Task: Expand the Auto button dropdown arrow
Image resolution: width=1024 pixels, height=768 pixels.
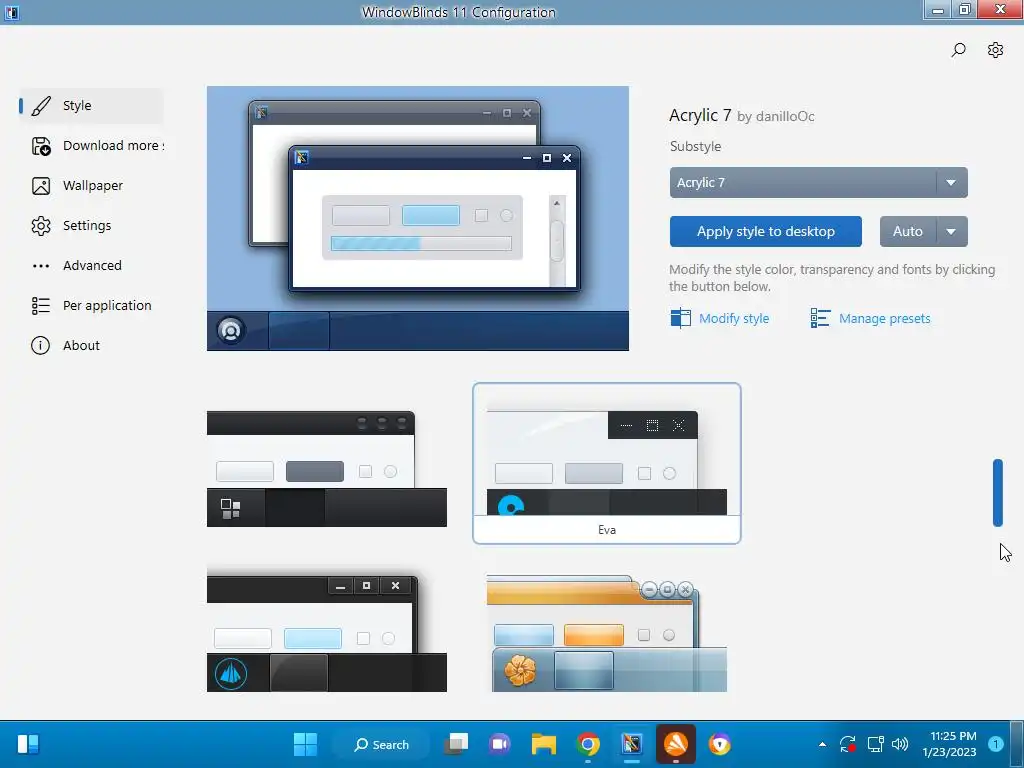Action: pyautogui.click(x=952, y=231)
